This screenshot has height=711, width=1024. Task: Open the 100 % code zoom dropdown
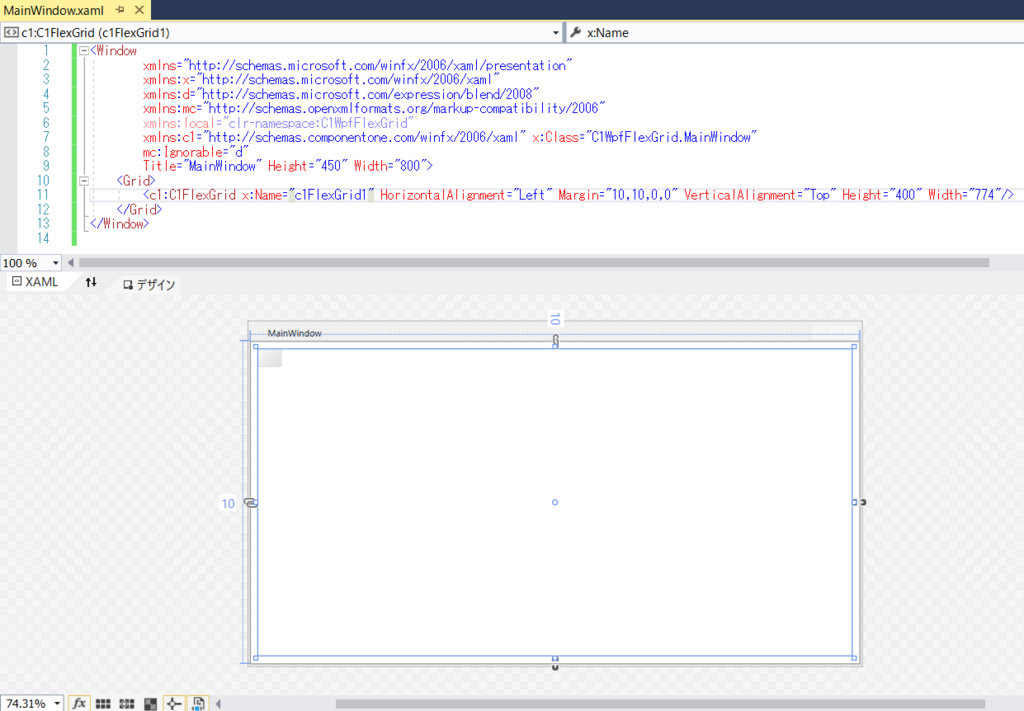tap(55, 263)
